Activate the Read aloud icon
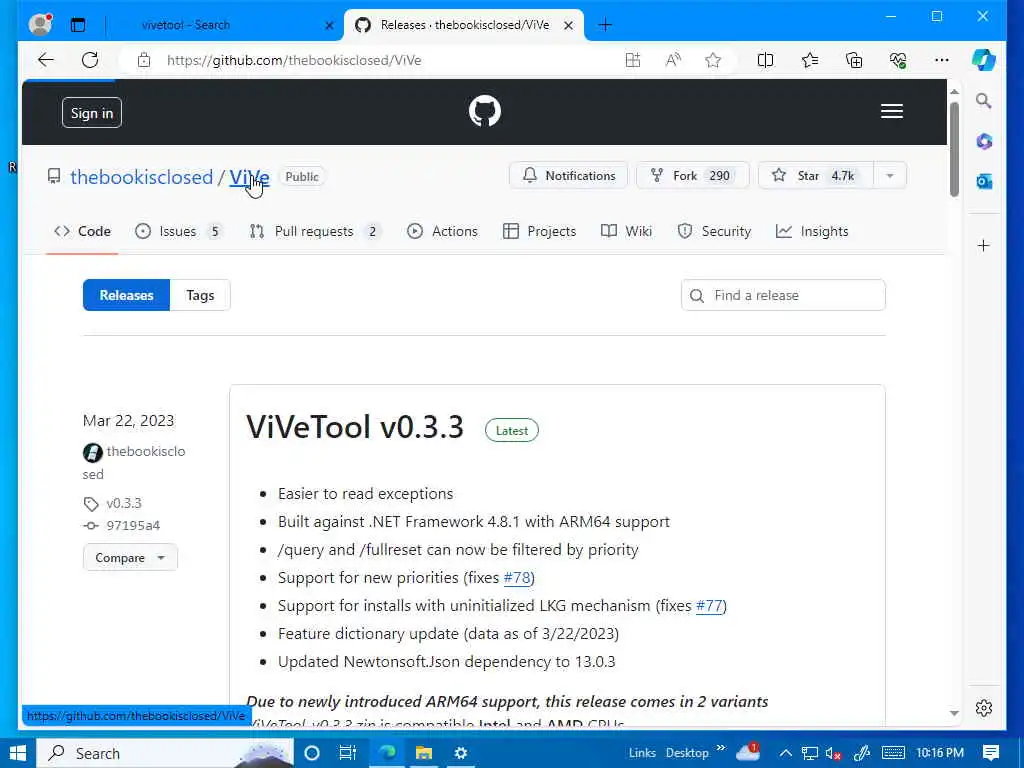 [x=673, y=60]
